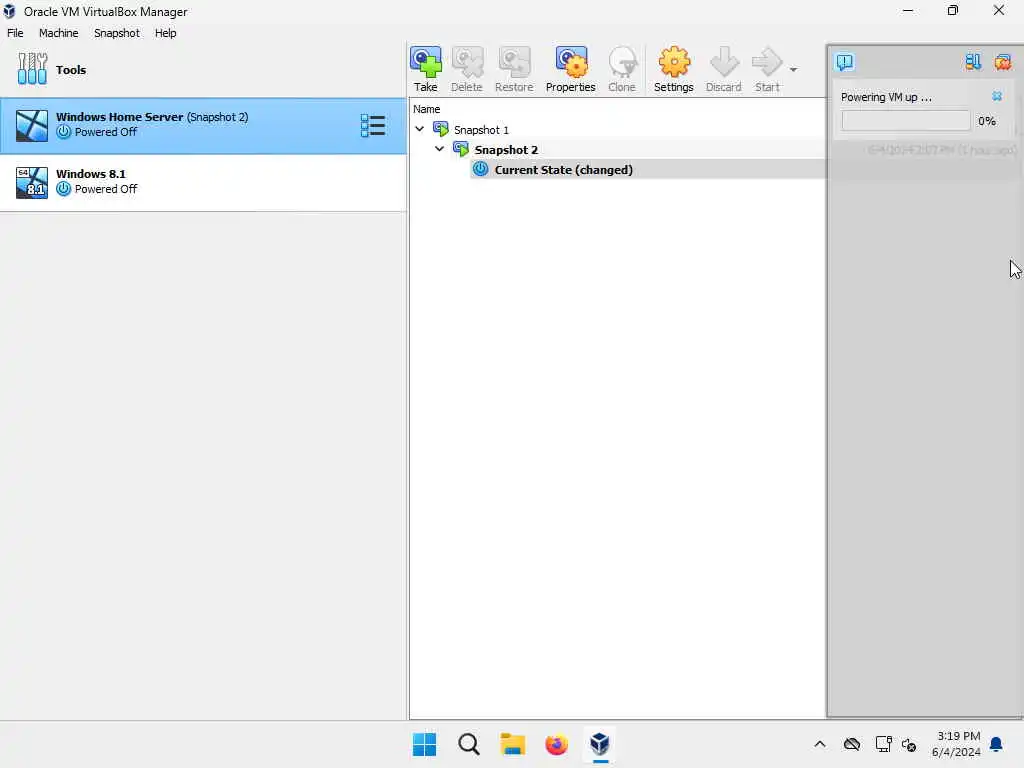Click the VirtualBox title bar app icon
This screenshot has width=1024, height=768.
point(9,11)
